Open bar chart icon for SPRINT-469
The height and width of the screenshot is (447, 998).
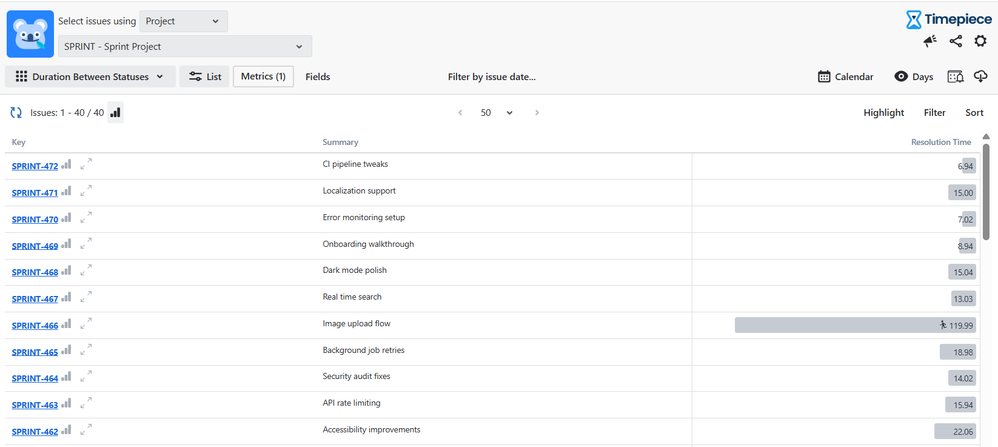click(x=66, y=245)
